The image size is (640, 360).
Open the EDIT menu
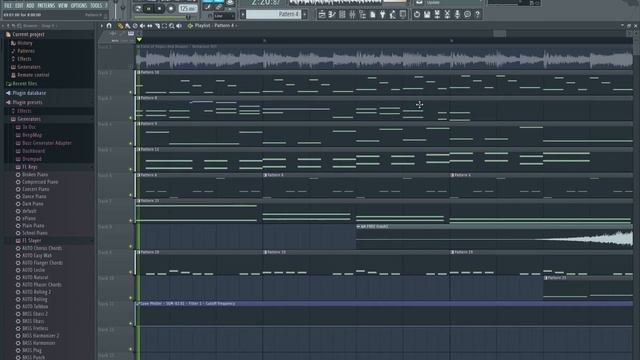(x=19, y=6)
